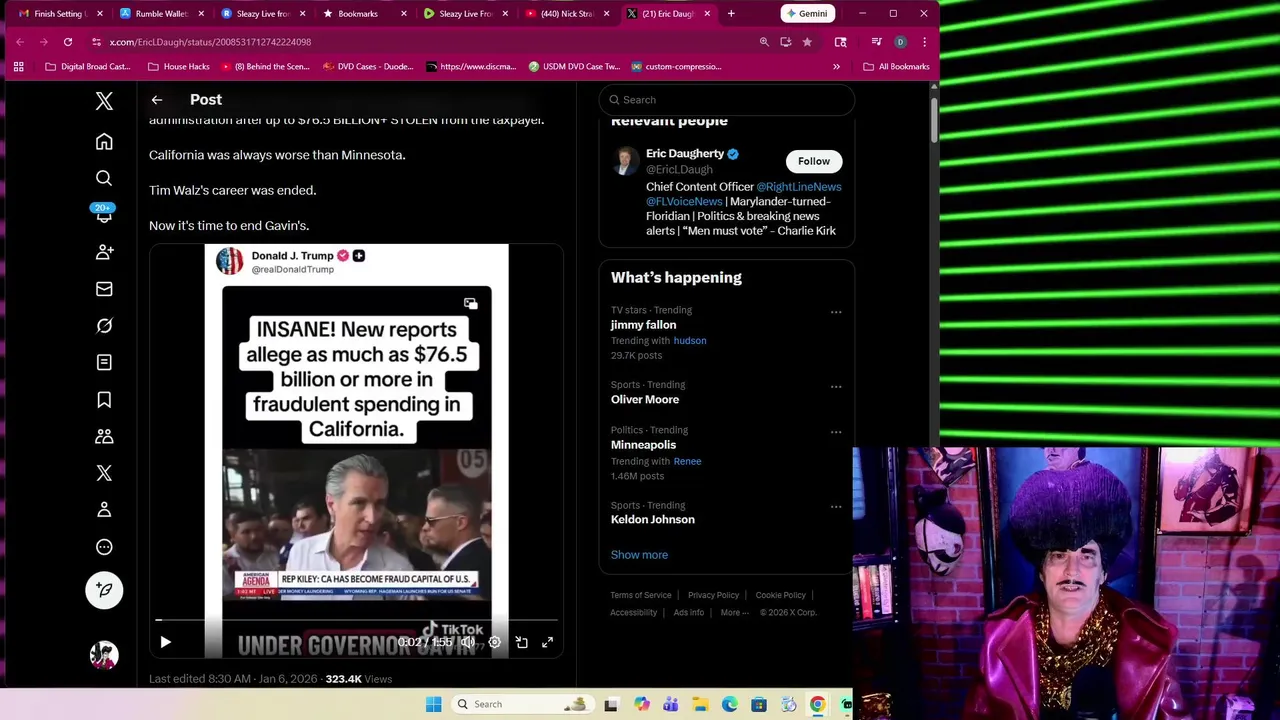Open Notifications bell with 20+ badge
Screen dimensions: 1280x720
point(104,214)
